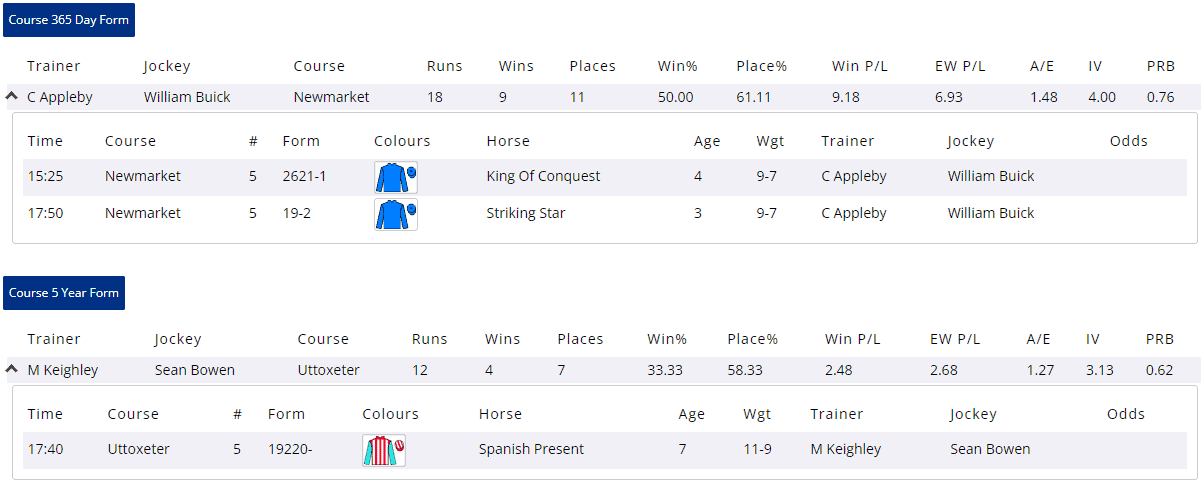Select Sean Bowen in summary row
The height and width of the screenshot is (487, 1203).
[195, 370]
